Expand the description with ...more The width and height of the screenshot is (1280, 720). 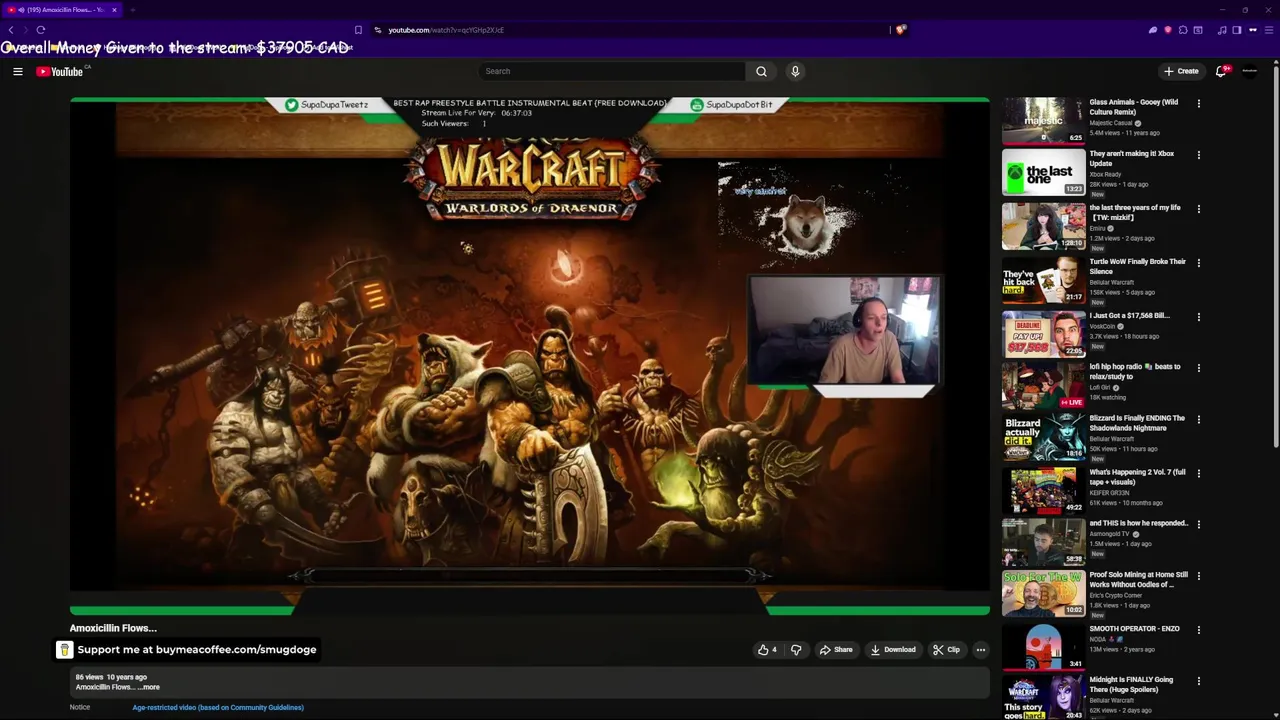[147, 687]
